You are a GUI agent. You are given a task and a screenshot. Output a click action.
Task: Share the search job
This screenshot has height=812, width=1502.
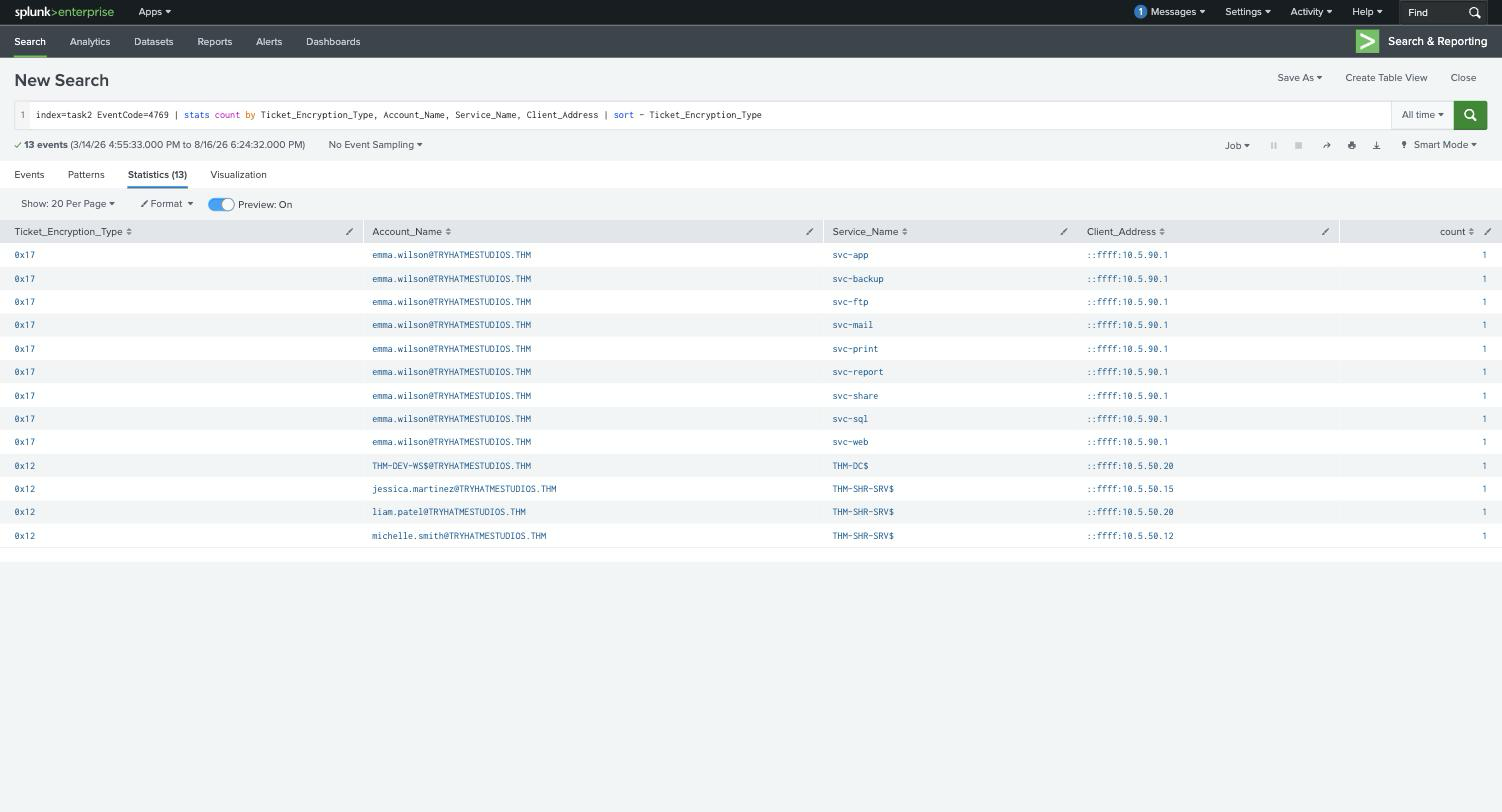click(1326, 145)
